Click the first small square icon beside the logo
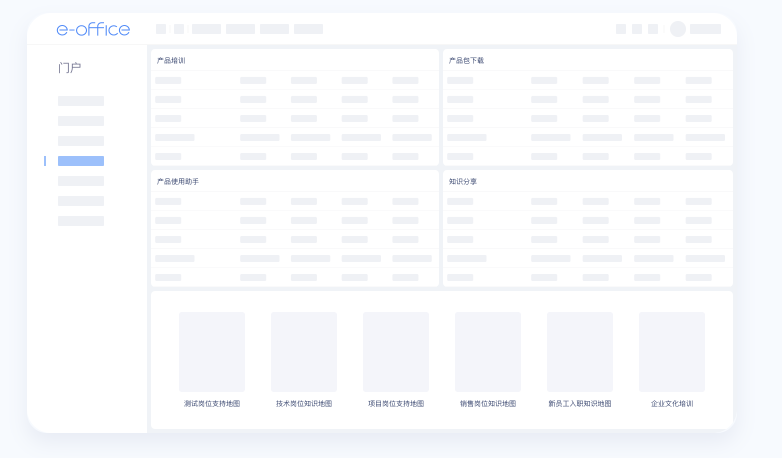The image size is (782, 458). 161,29
